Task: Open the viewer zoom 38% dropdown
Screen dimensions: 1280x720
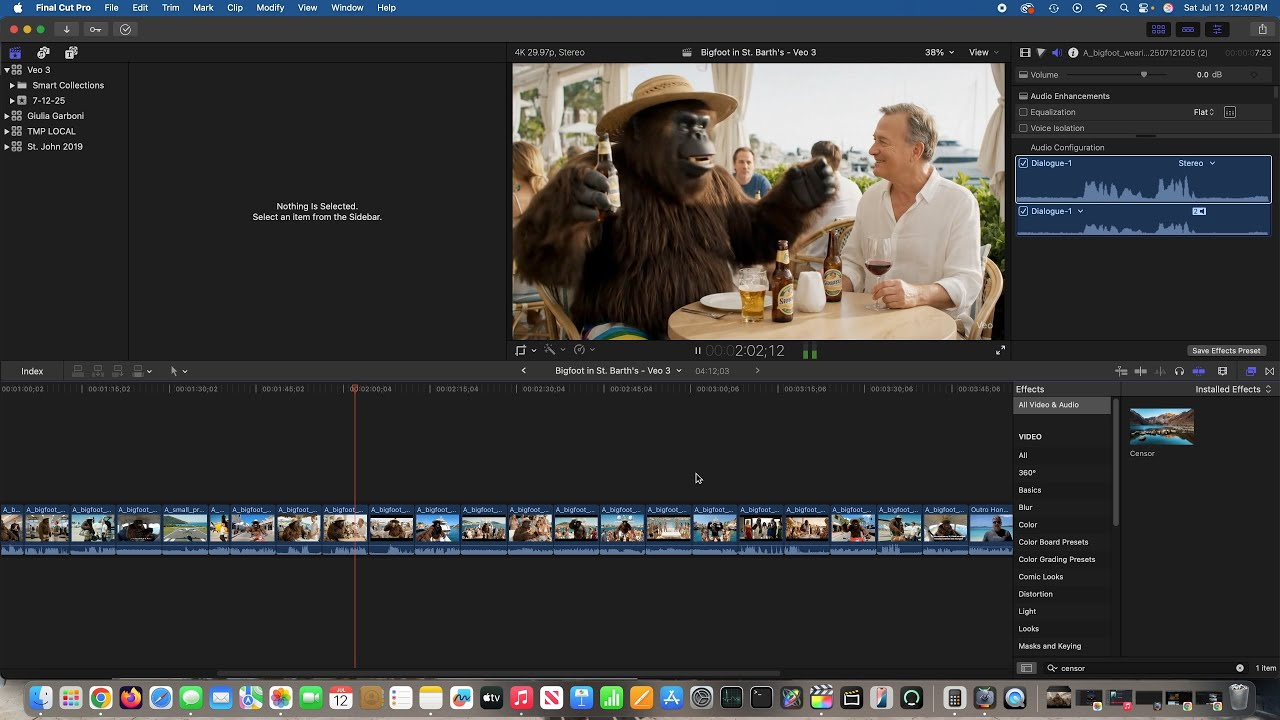Action: coord(938,52)
